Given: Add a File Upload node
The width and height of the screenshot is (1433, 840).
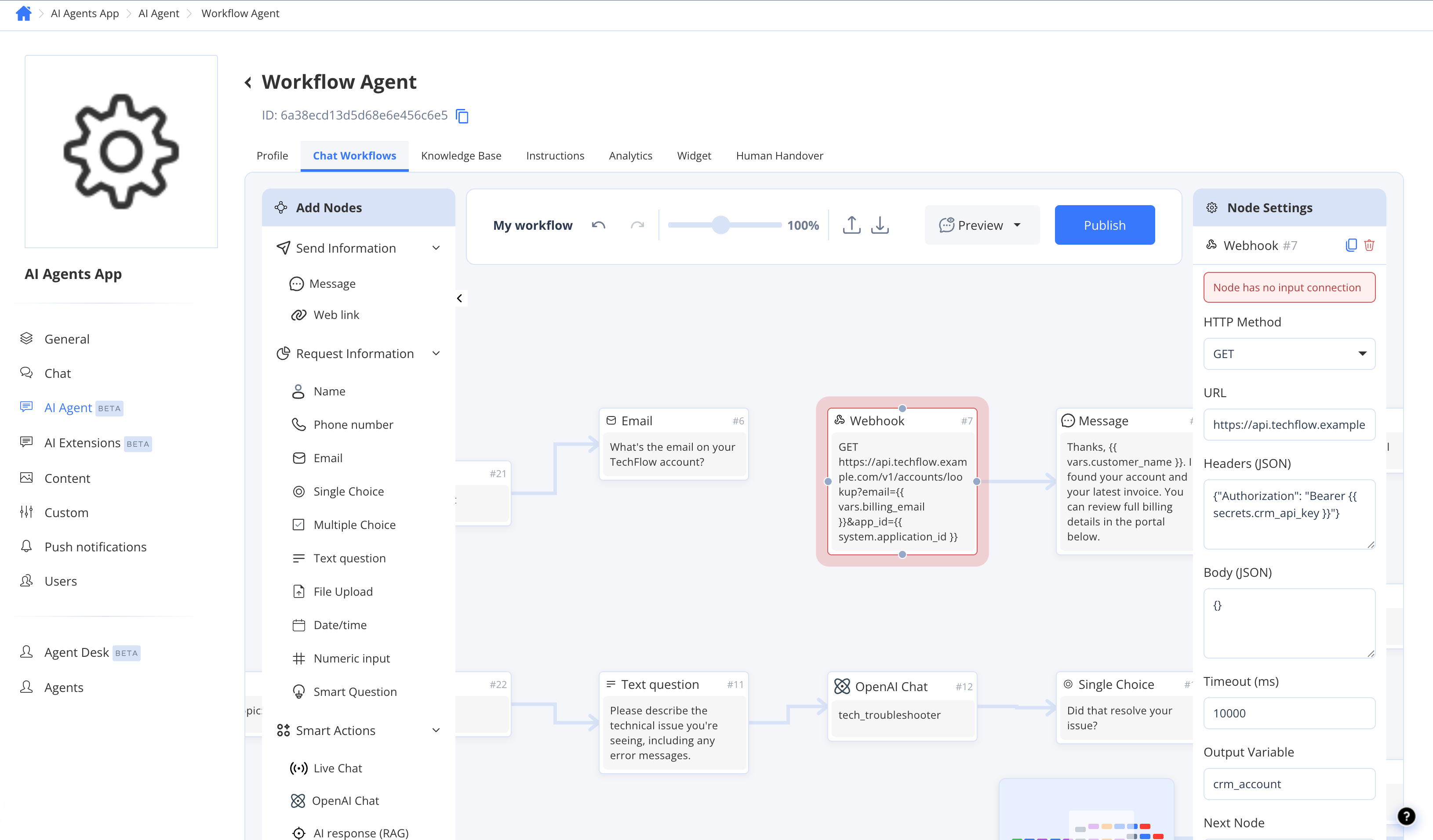Looking at the screenshot, I should tap(332, 592).
